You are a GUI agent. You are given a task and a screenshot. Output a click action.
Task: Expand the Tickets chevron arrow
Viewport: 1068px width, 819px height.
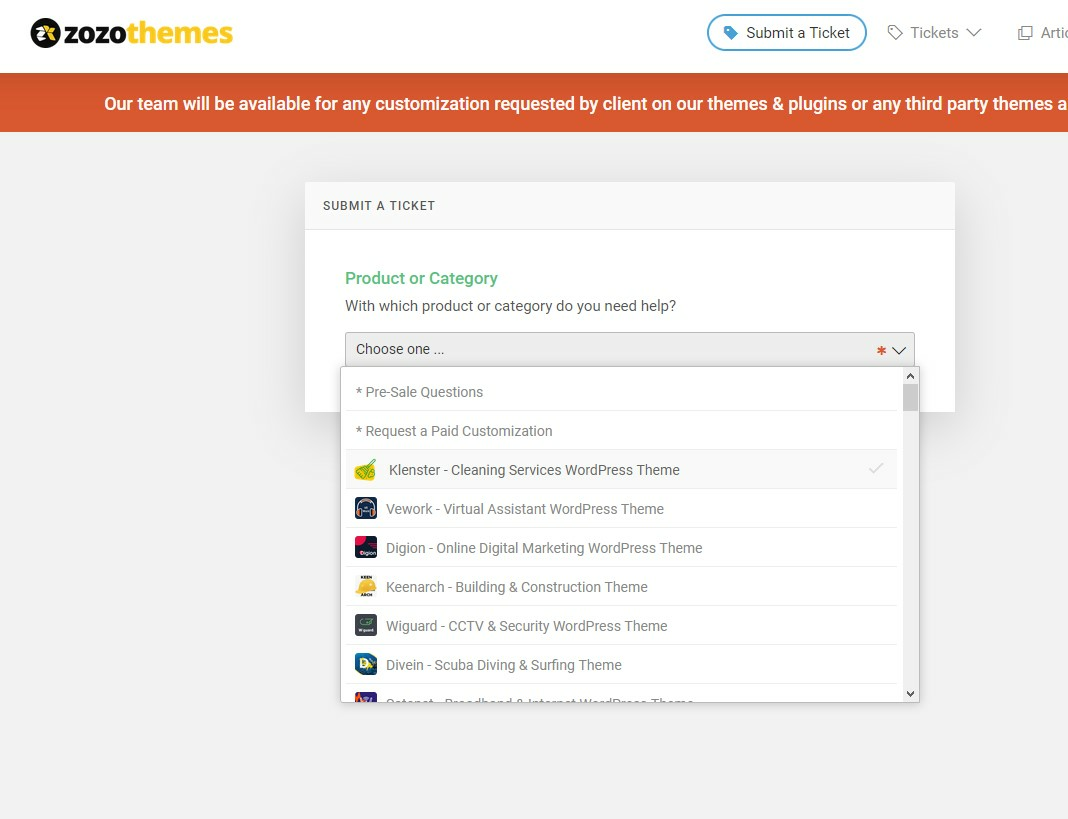tap(974, 33)
